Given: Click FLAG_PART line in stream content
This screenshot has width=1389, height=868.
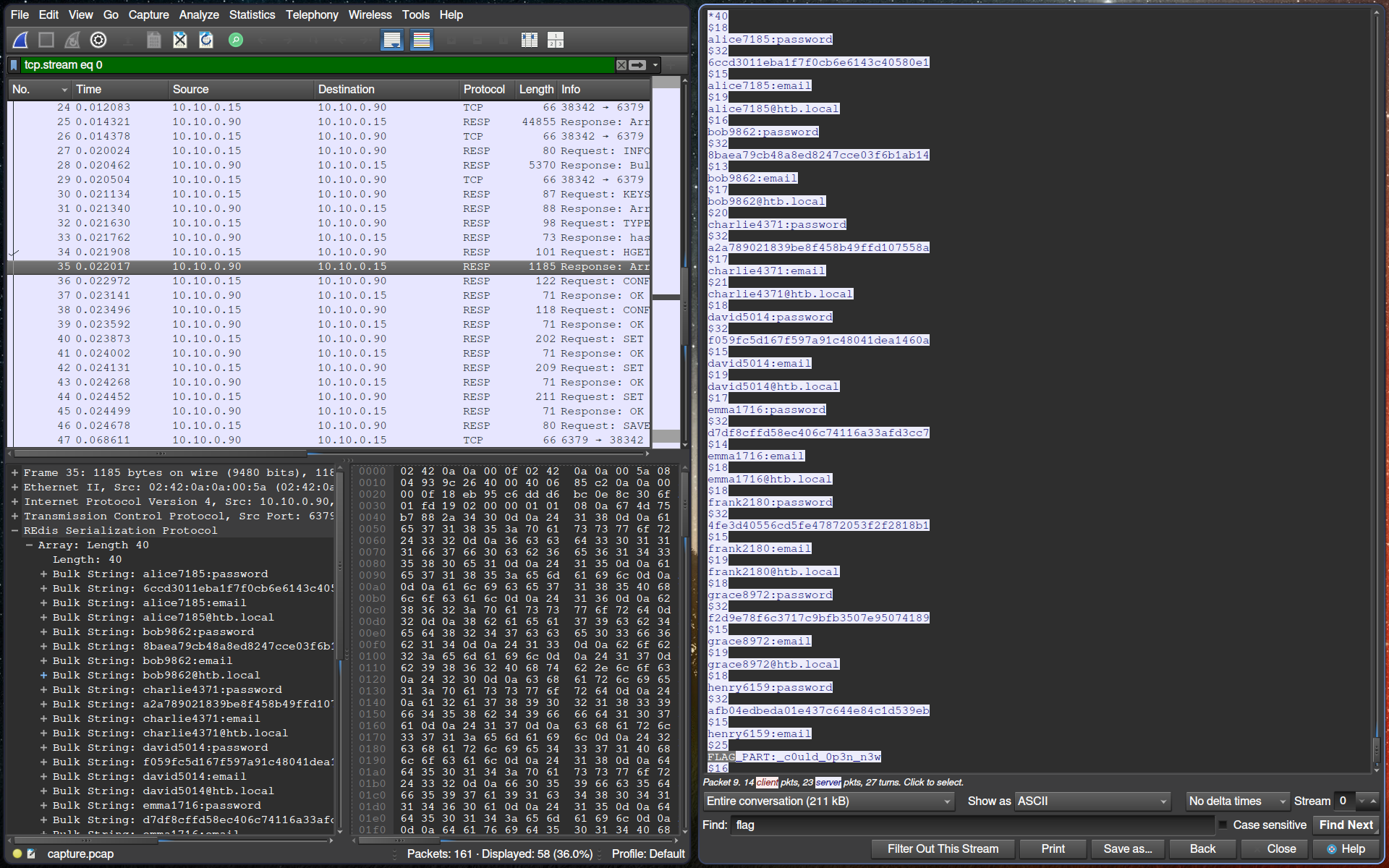Looking at the screenshot, I should [794, 757].
